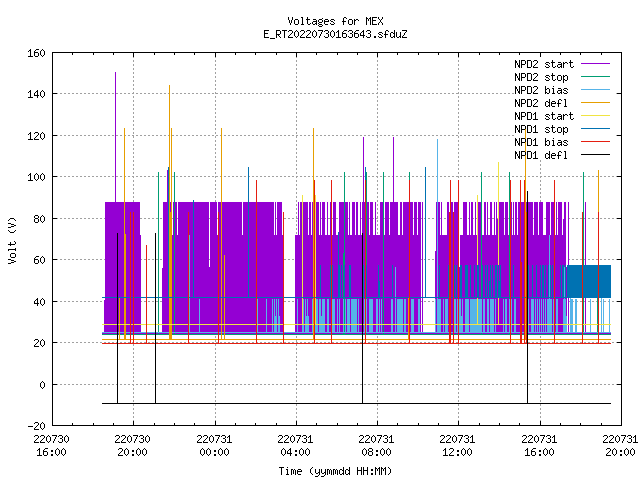The height and width of the screenshot is (480, 640).
Task: Click the 220730 20:00 time tick label
Action: click(132, 446)
